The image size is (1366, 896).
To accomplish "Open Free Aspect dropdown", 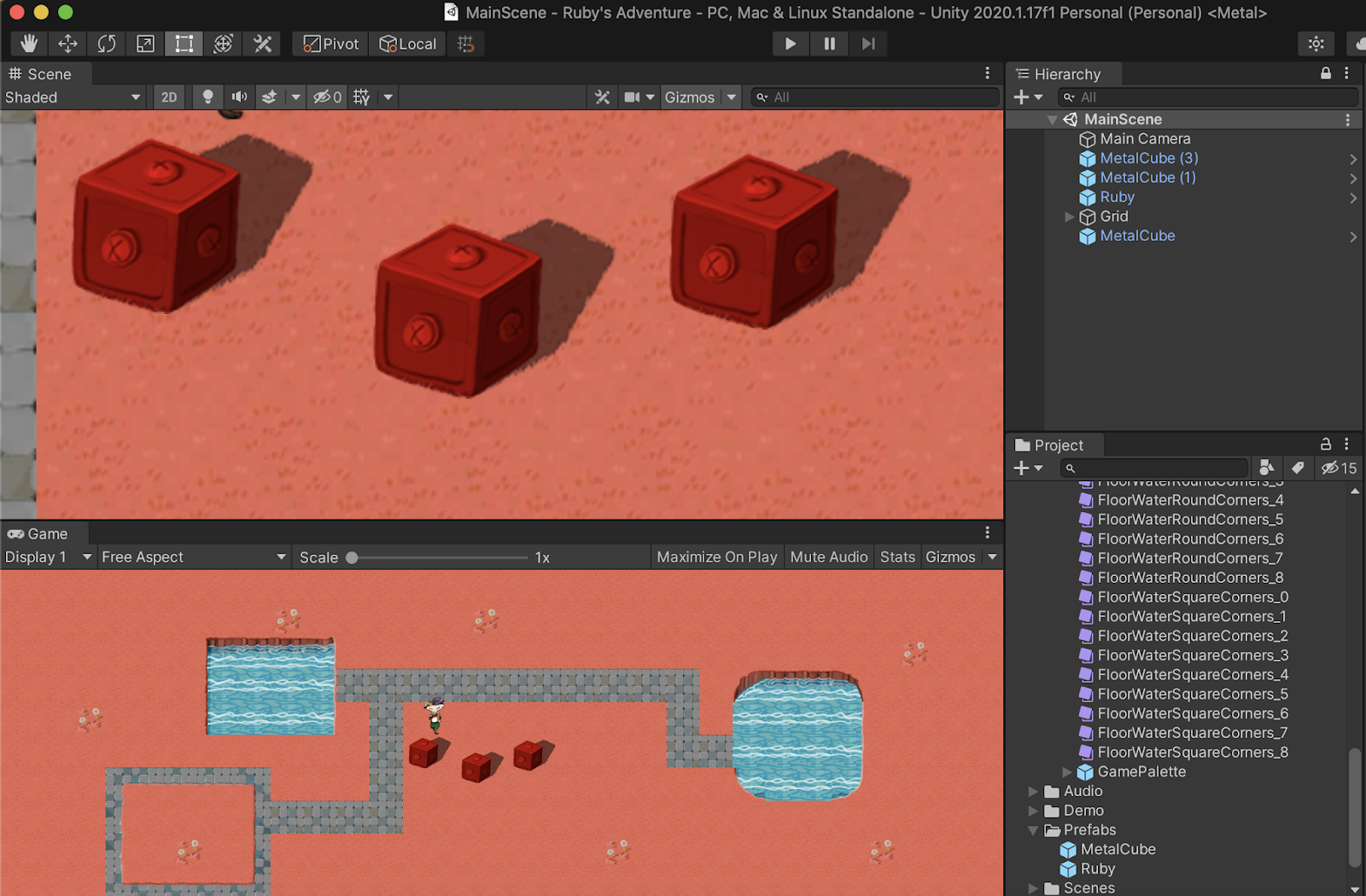I will click(194, 557).
